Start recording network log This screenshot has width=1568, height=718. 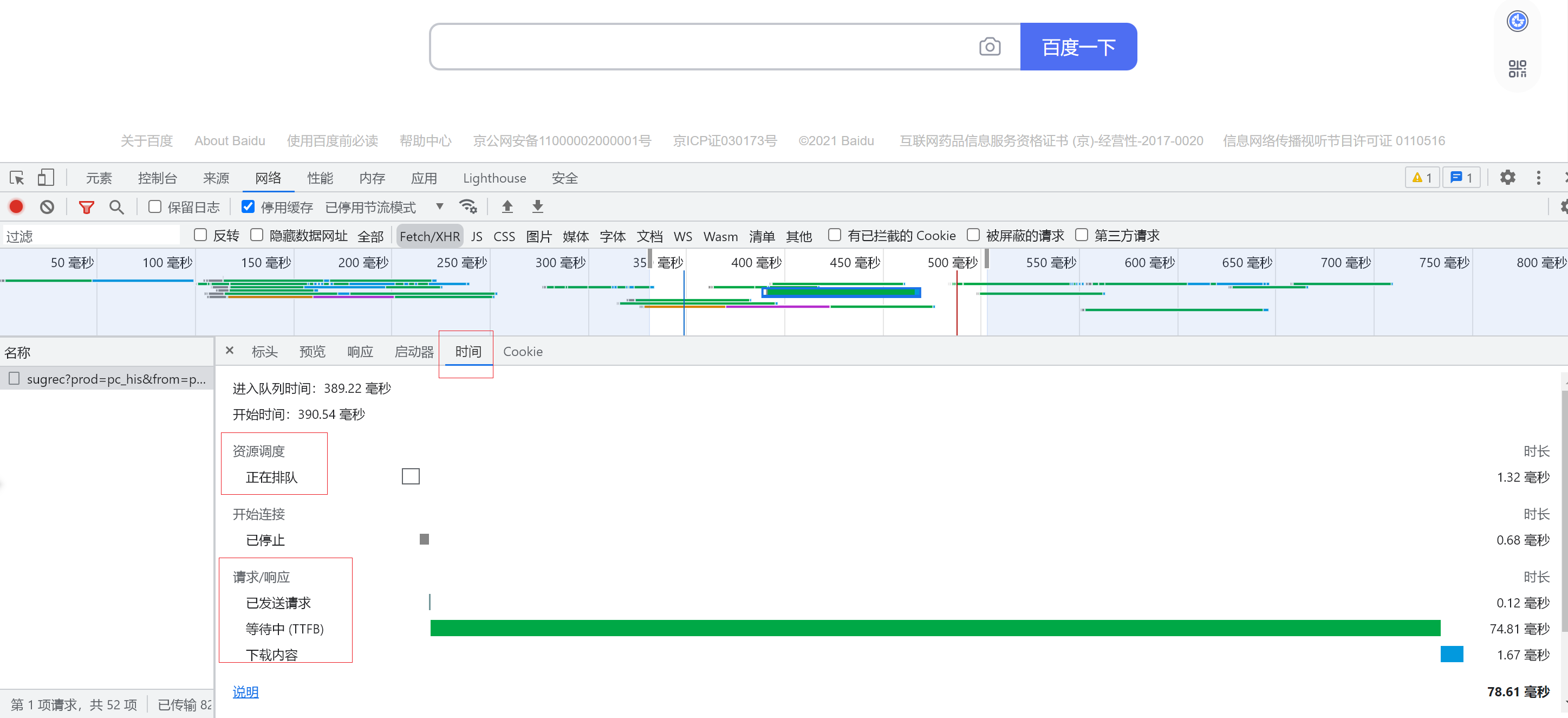pyautogui.click(x=16, y=206)
